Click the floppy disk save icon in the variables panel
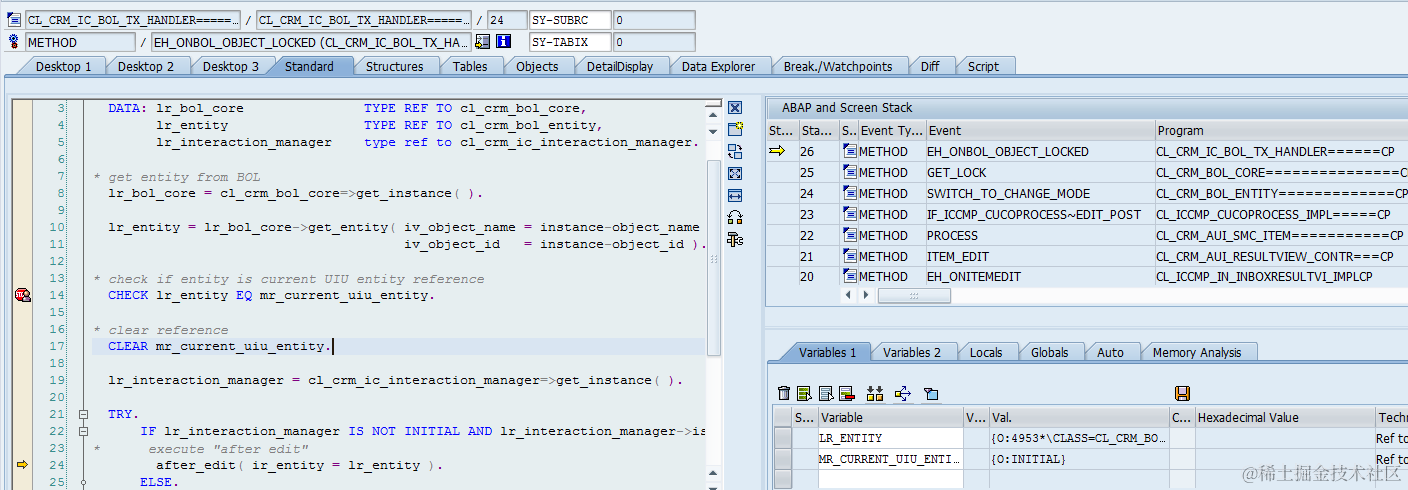The height and width of the screenshot is (490, 1408). click(1182, 394)
